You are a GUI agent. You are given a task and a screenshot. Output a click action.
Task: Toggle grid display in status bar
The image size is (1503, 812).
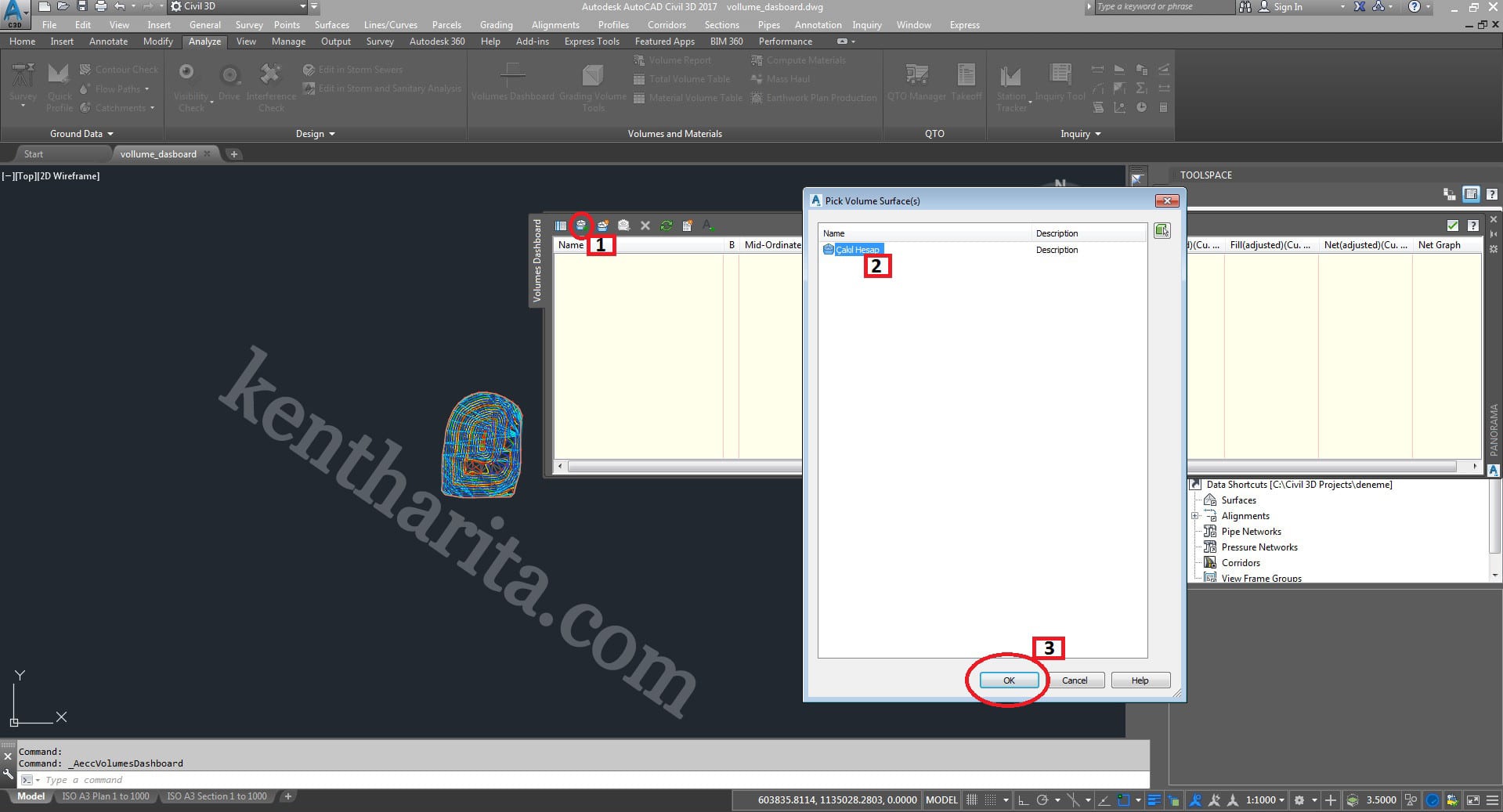pos(972,800)
